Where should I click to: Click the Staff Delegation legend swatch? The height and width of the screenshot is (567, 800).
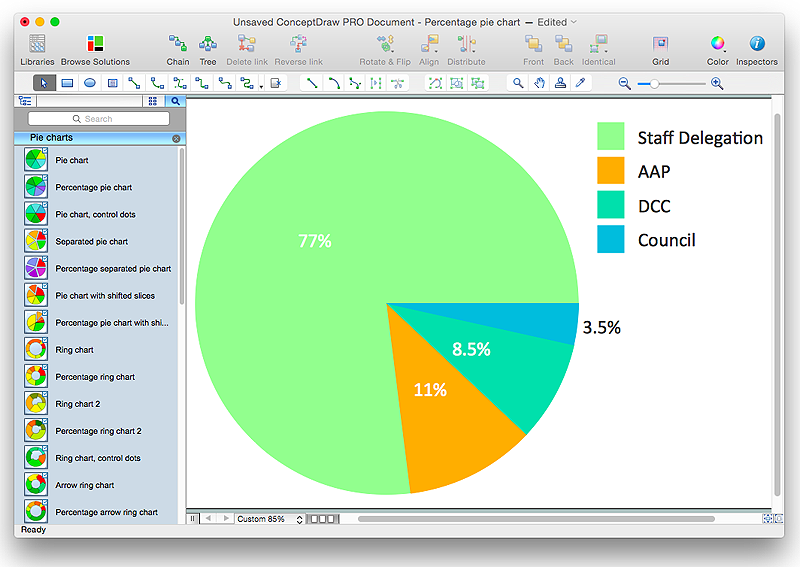(610, 136)
